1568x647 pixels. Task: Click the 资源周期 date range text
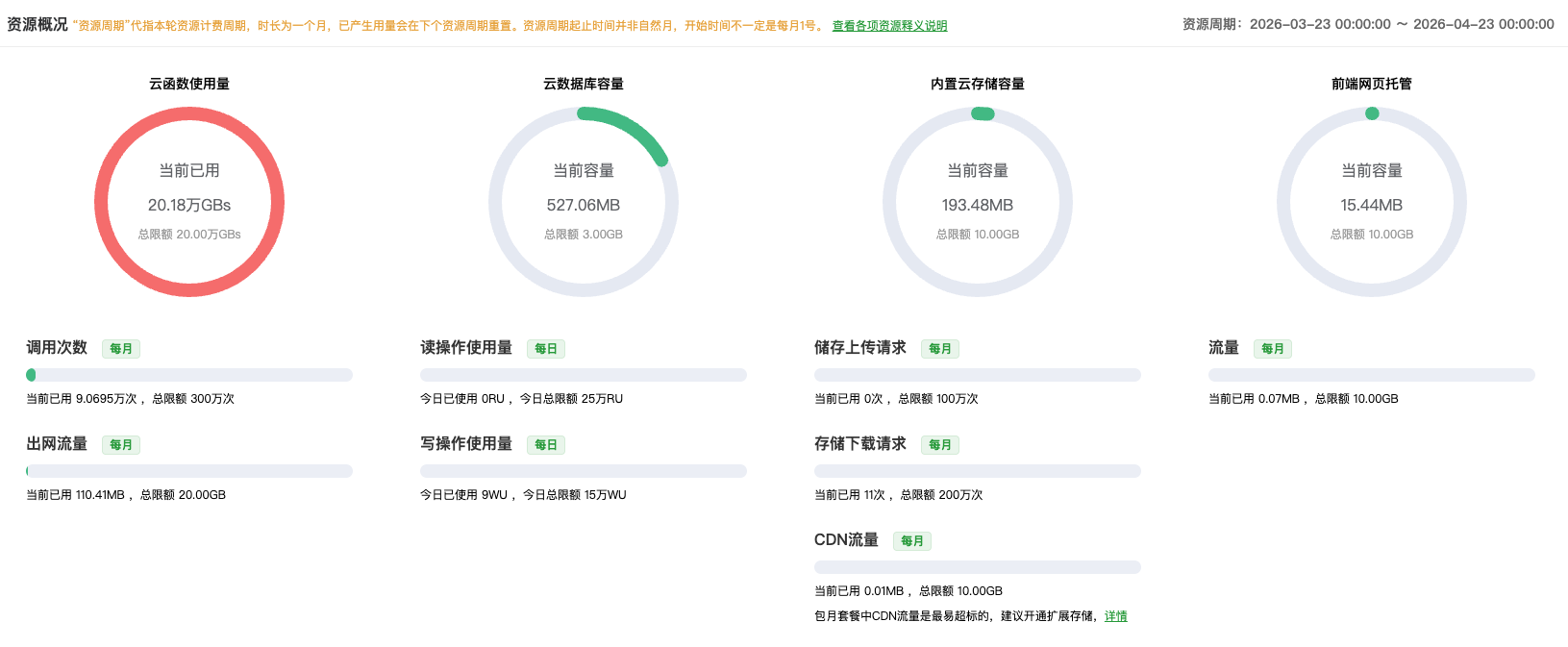[1367, 24]
